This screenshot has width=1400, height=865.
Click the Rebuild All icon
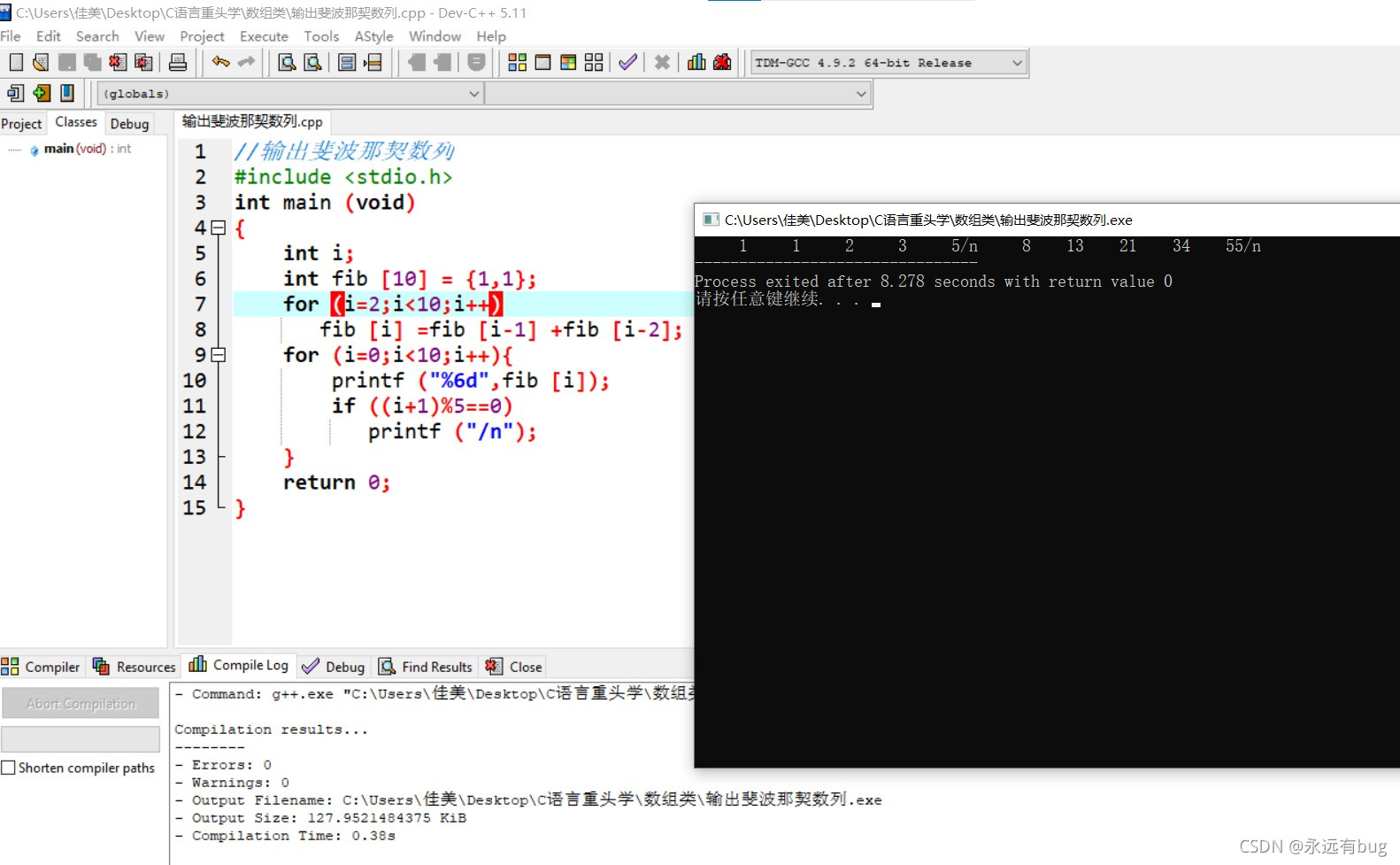coord(594,62)
